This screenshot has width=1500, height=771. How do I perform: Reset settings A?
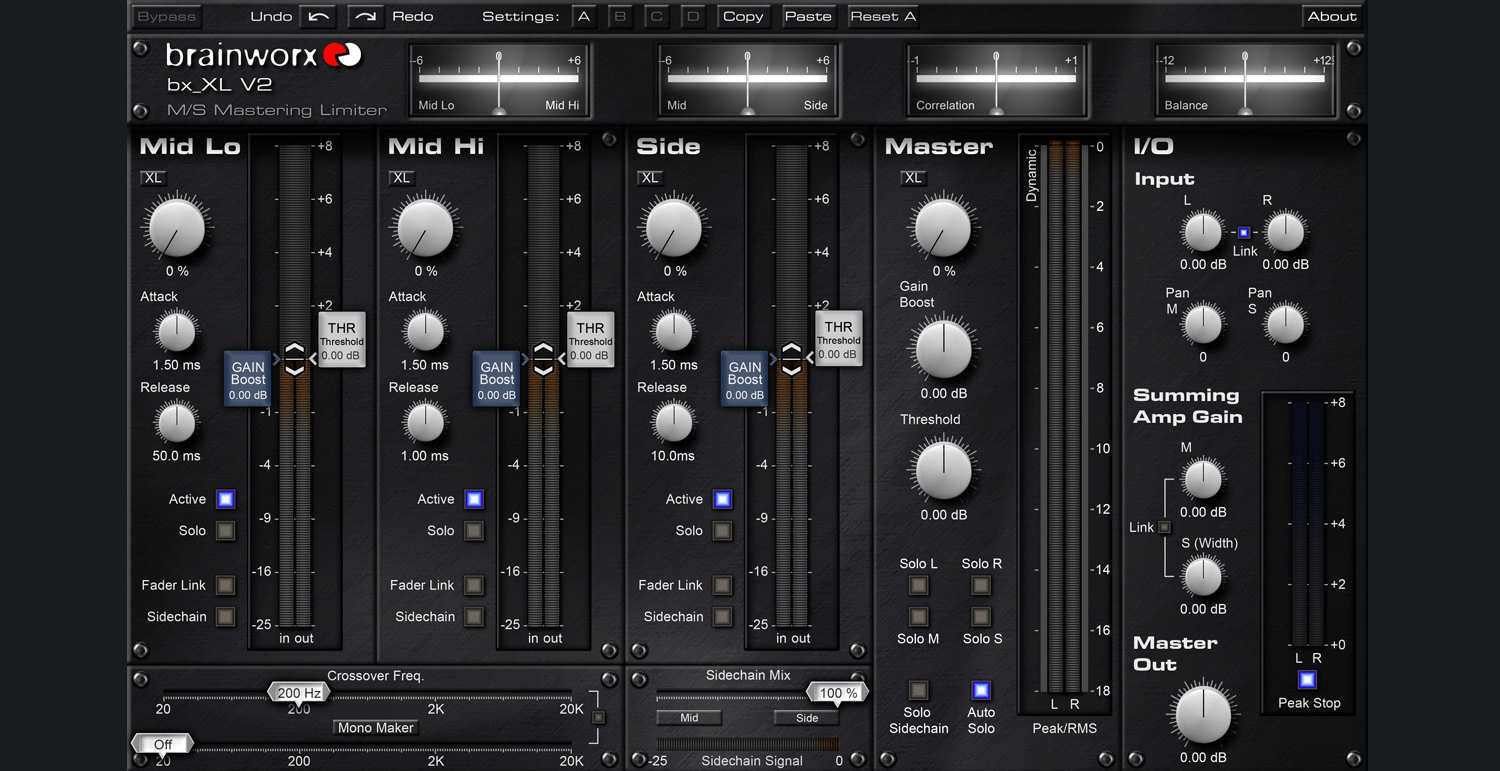[883, 16]
